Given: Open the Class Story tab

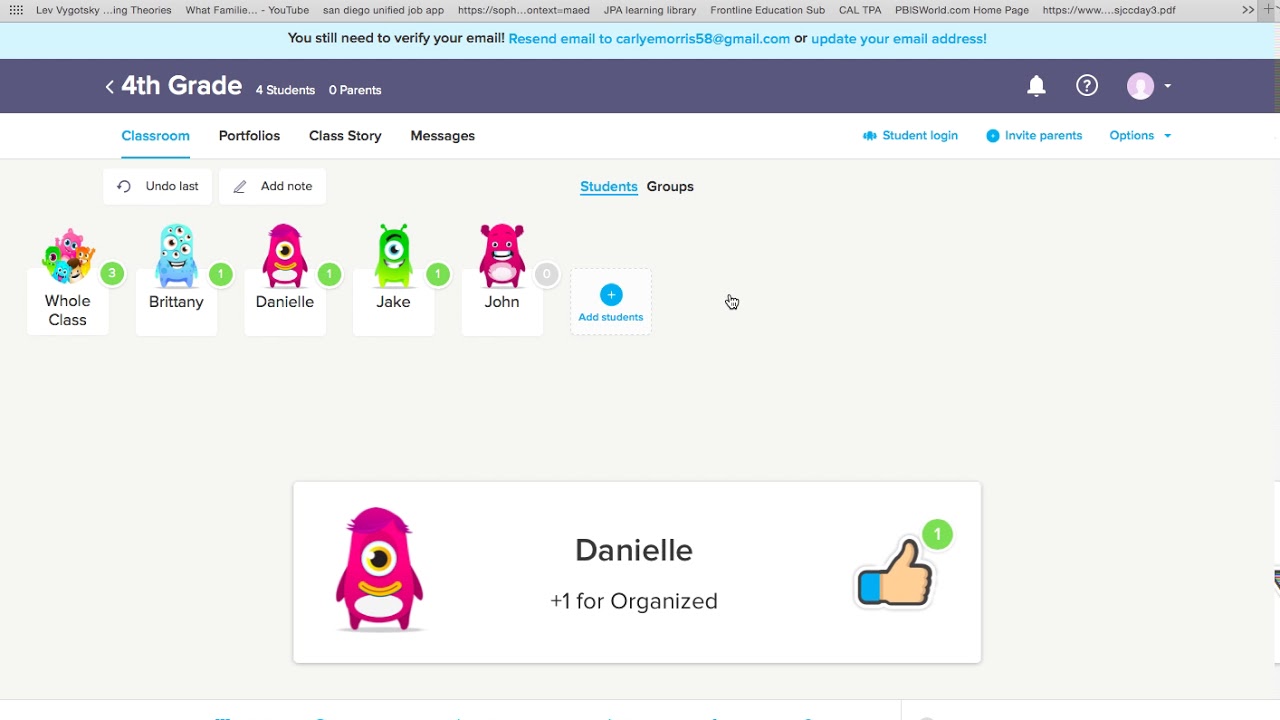Looking at the screenshot, I should coord(345,136).
